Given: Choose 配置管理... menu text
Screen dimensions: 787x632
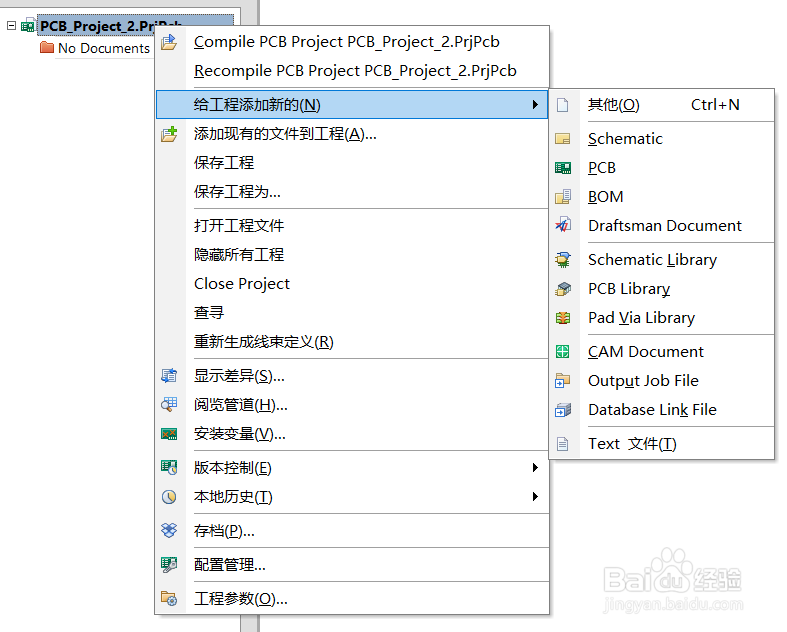Looking at the screenshot, I should coord(229,565).
